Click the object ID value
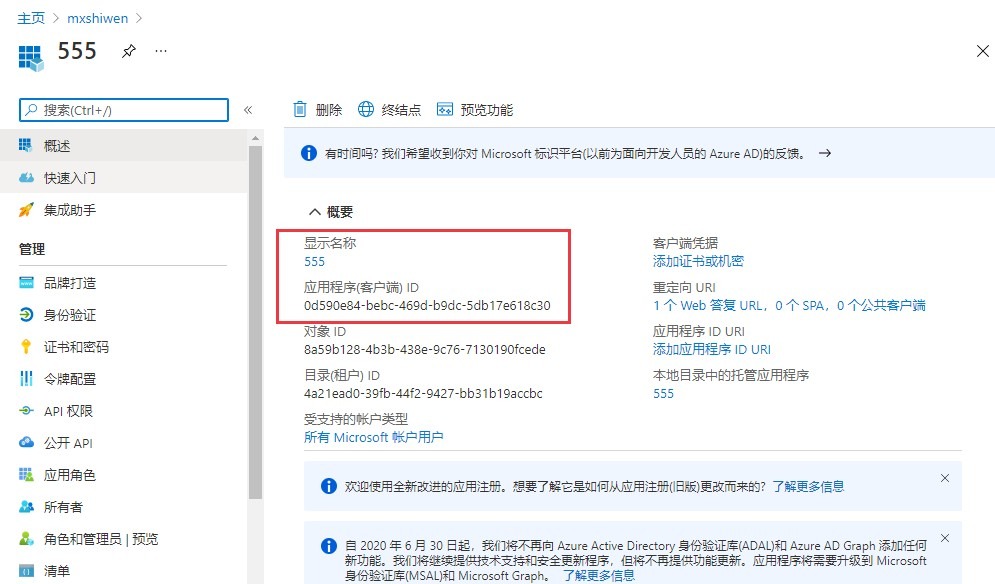 425,349
